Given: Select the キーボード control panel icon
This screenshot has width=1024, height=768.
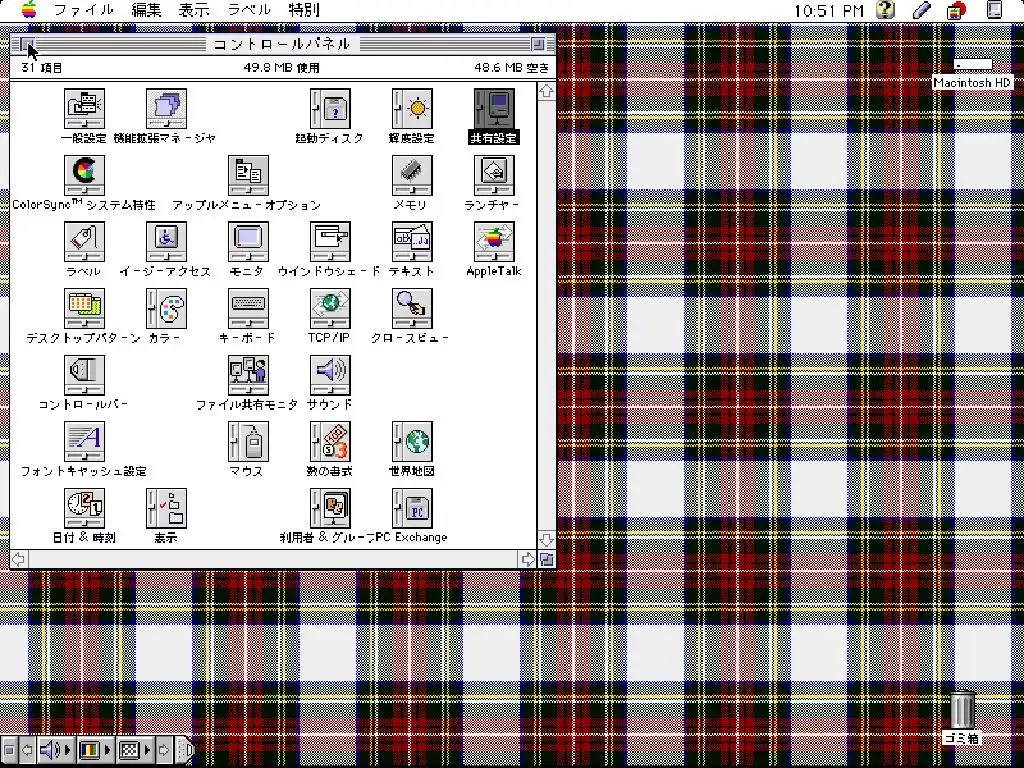Looking at the screenshot, I should click(x=248, y=309).
